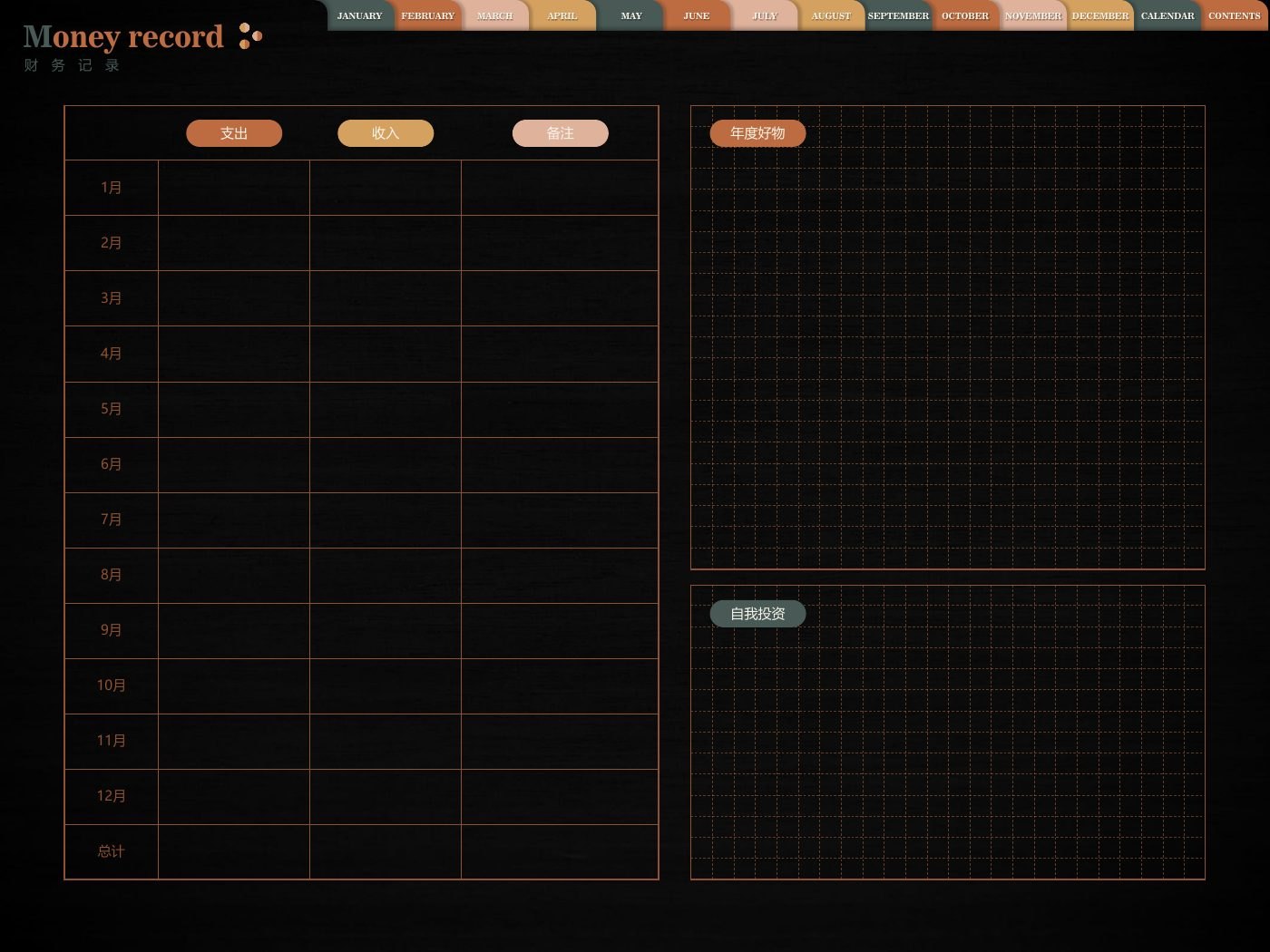Go to the MARCH tab

[495, 15]
